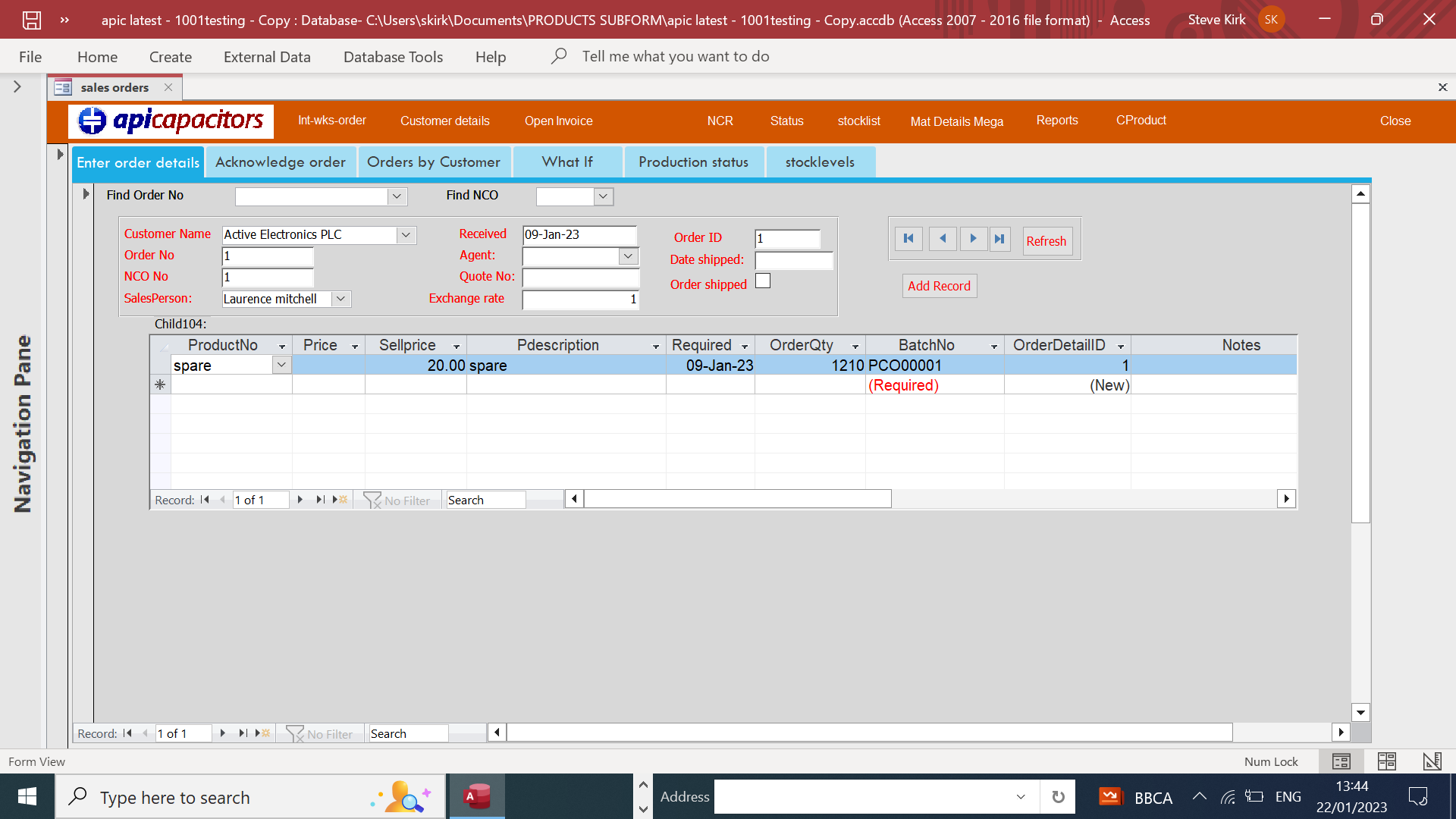
Task: Click the Mat Details Mega button
Action: [x=957, y=121]
